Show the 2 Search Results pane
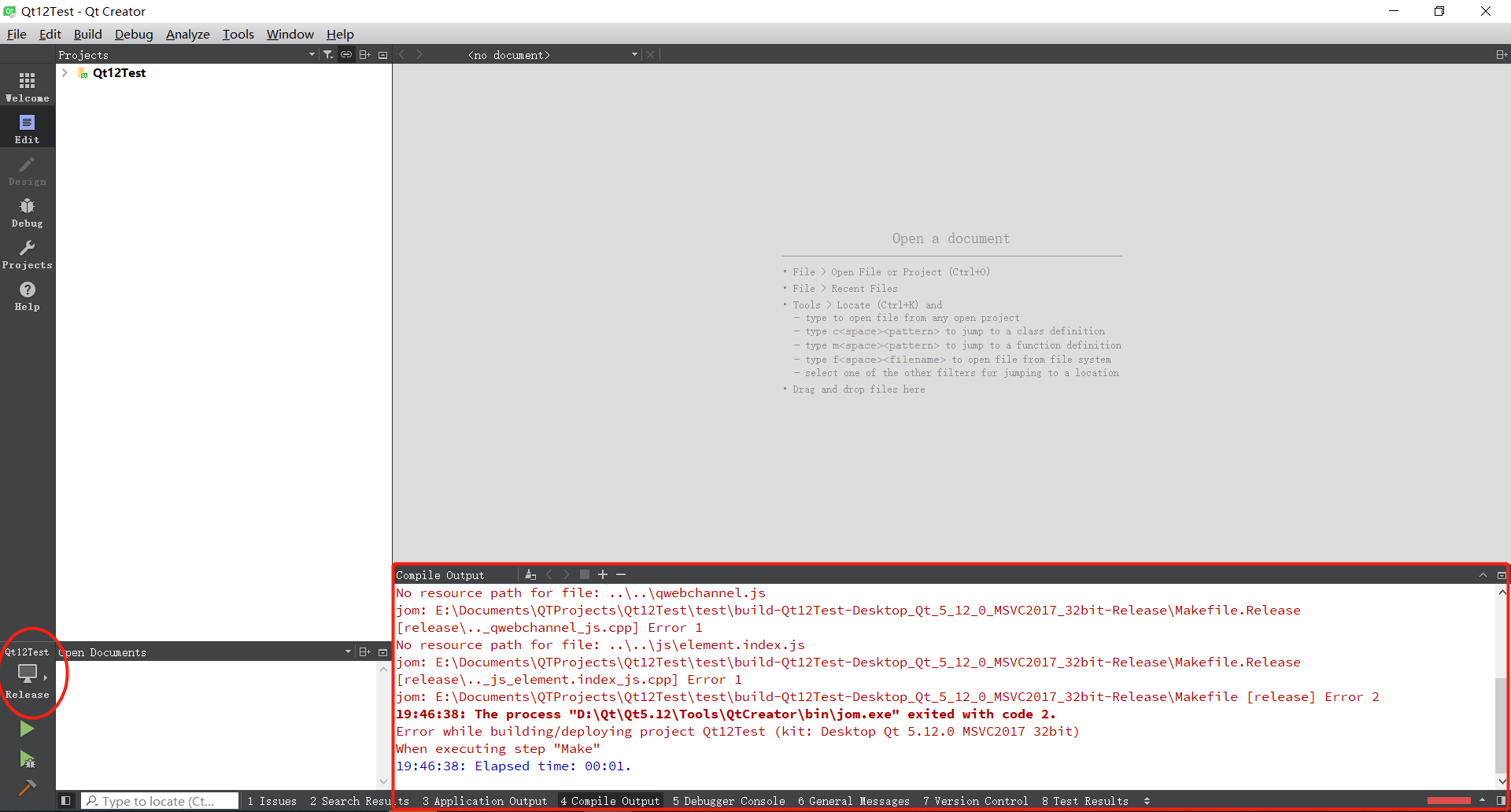 (x=360, y=801)
